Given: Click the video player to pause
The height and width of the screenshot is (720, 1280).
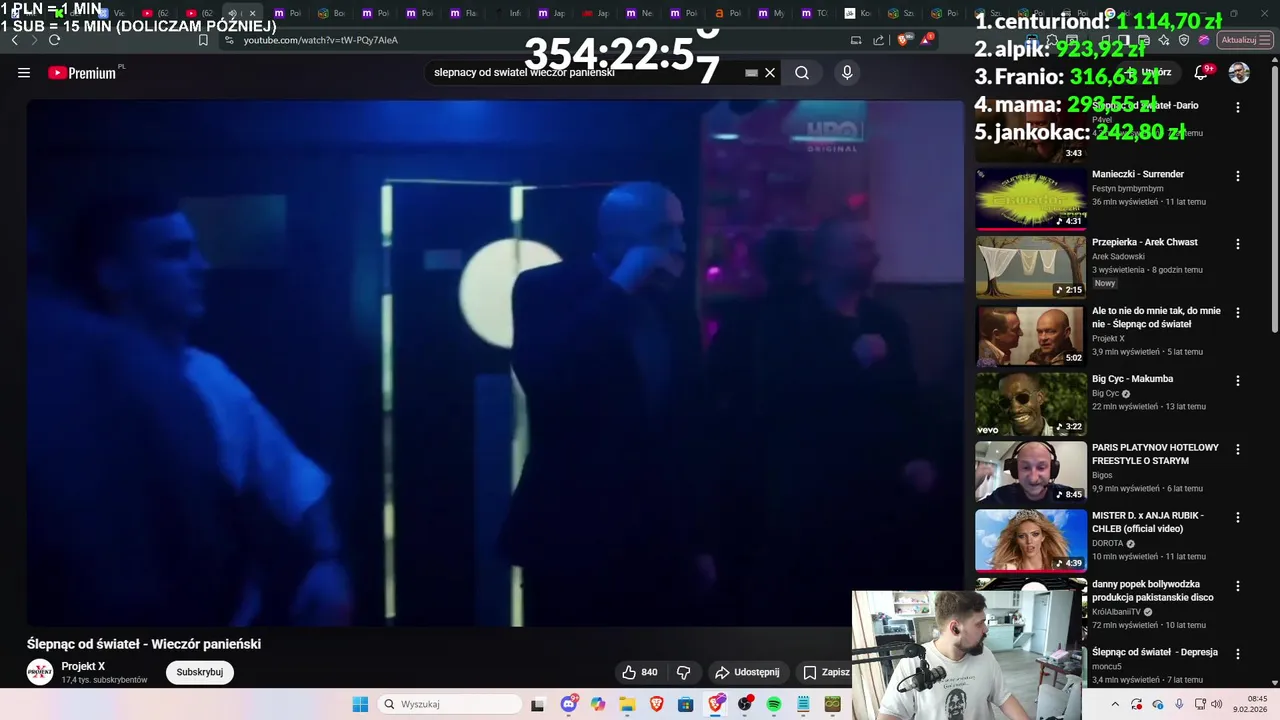Looking at the screenshot, I should click(495, 363).
